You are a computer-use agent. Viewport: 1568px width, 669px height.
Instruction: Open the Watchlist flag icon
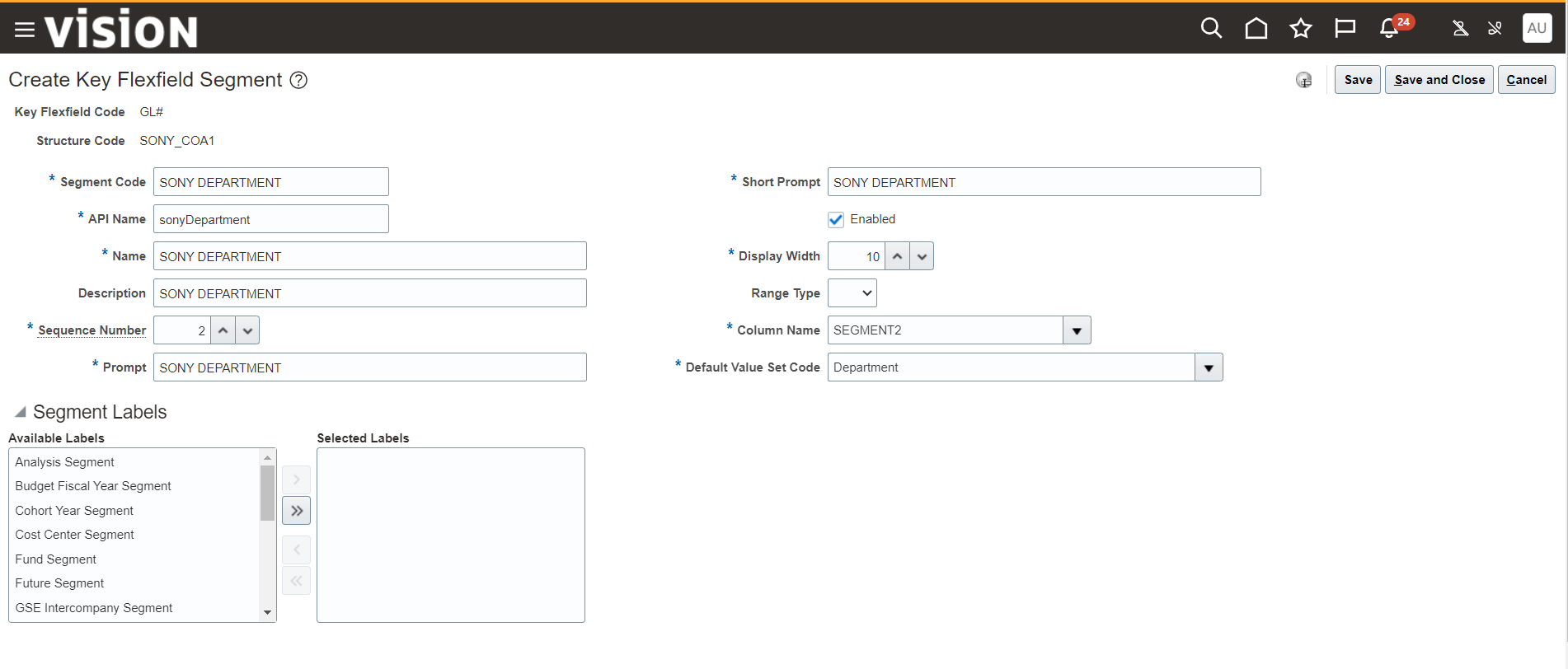tap(1345, 29)
